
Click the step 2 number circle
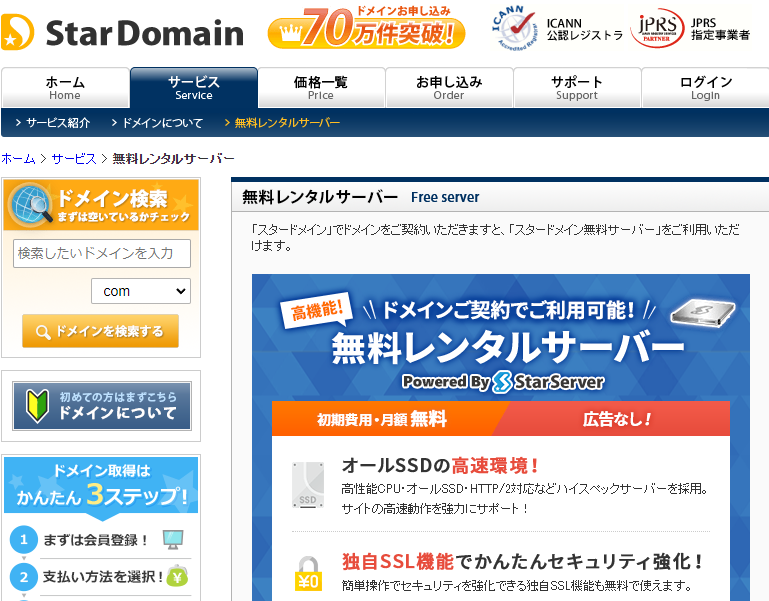point(24,577)
